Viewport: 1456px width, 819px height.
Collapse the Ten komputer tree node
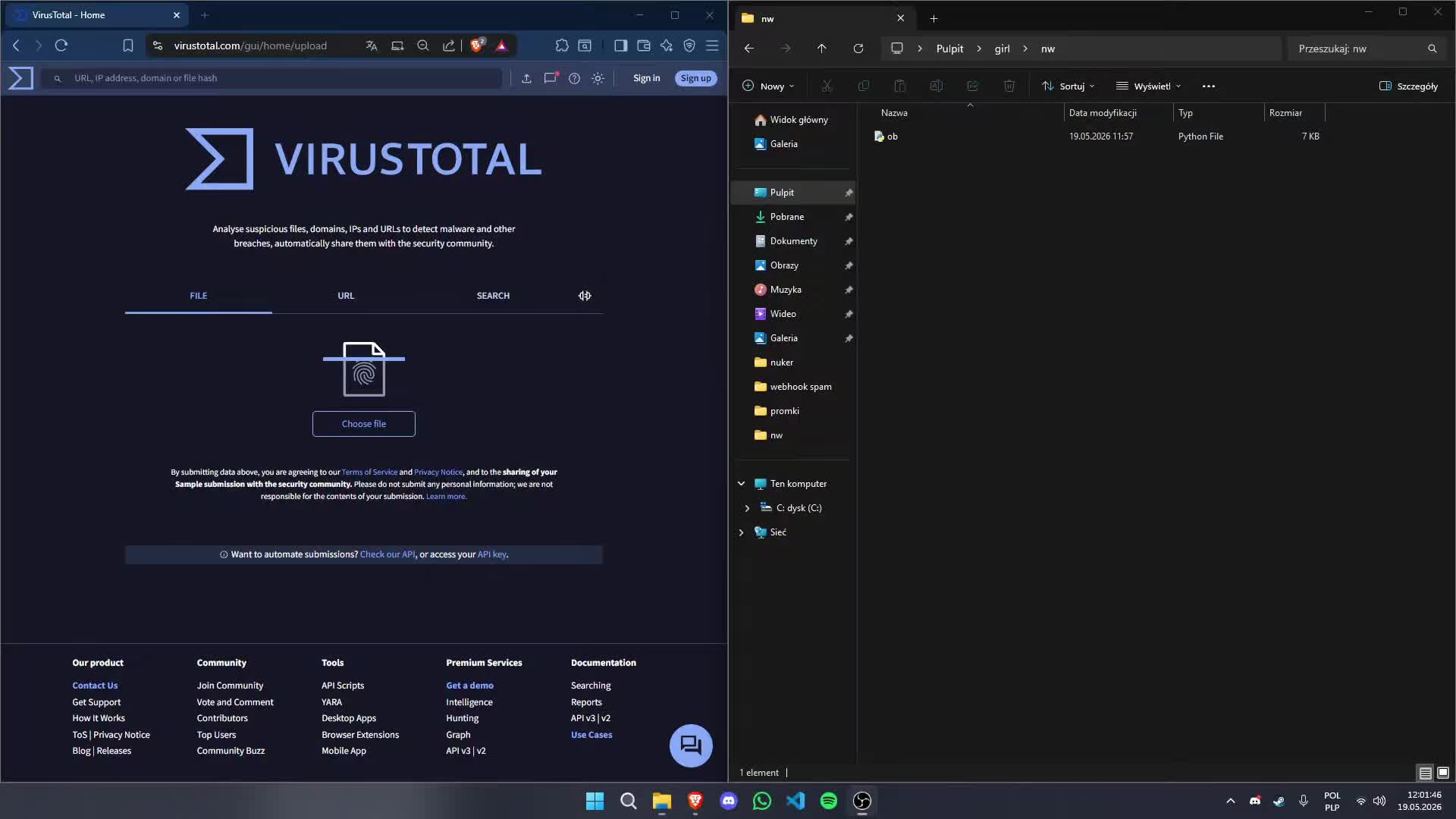tap(742, 484)
